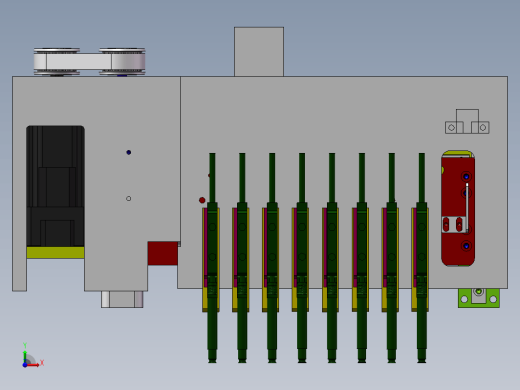This screenshot has height=390, width=520.
Task: Select the outlined bracket at upper right
Action: tap(467, 122)
